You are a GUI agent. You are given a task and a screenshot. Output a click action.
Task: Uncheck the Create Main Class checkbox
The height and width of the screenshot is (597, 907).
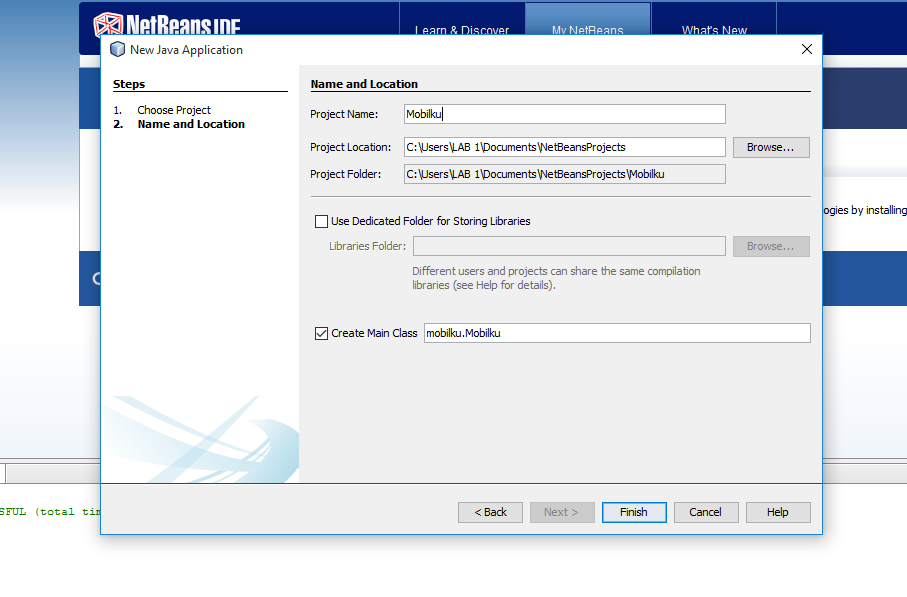321,333
